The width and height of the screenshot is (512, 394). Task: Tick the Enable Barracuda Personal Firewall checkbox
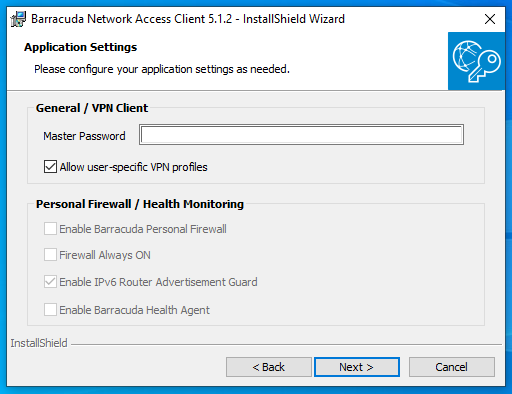pyautogui.click(x=50, y=229)
